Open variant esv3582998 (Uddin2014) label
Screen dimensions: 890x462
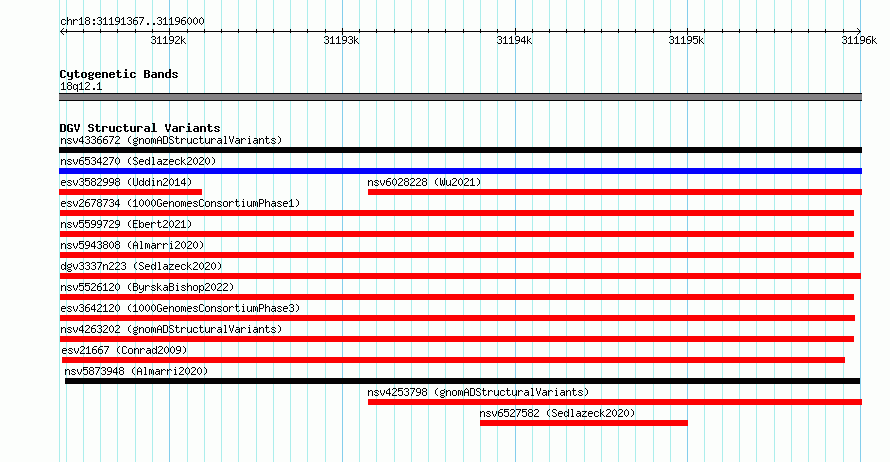click(x=126, y=182)
